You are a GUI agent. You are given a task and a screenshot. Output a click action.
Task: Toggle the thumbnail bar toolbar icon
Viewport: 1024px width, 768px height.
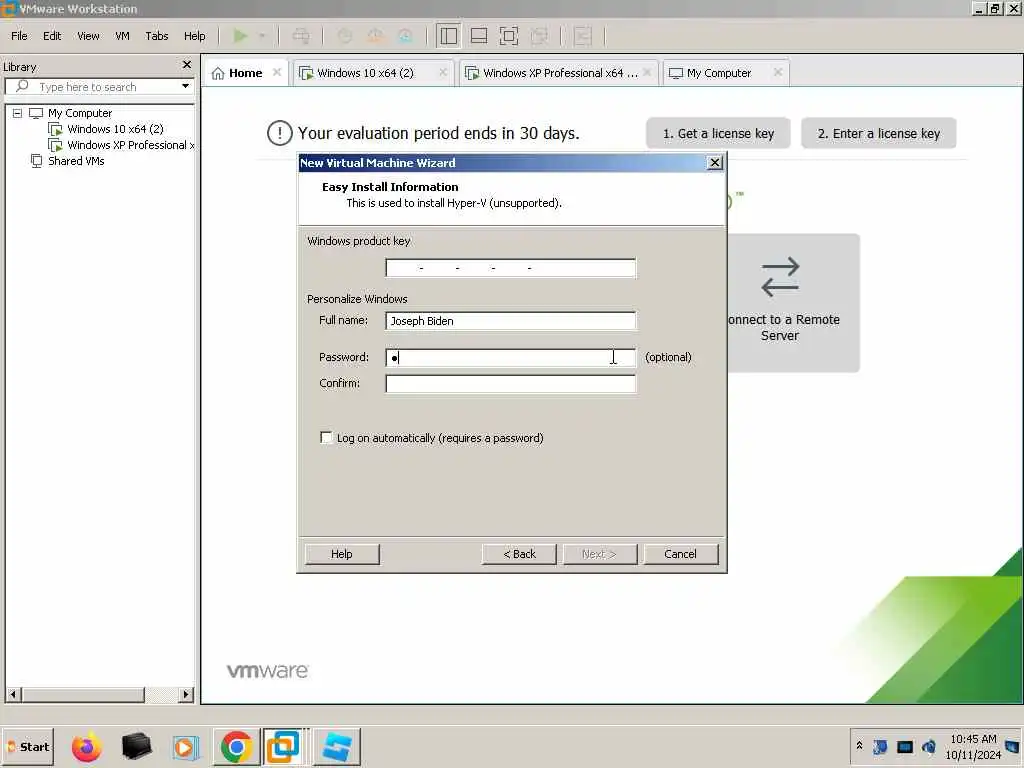point(479,36)
